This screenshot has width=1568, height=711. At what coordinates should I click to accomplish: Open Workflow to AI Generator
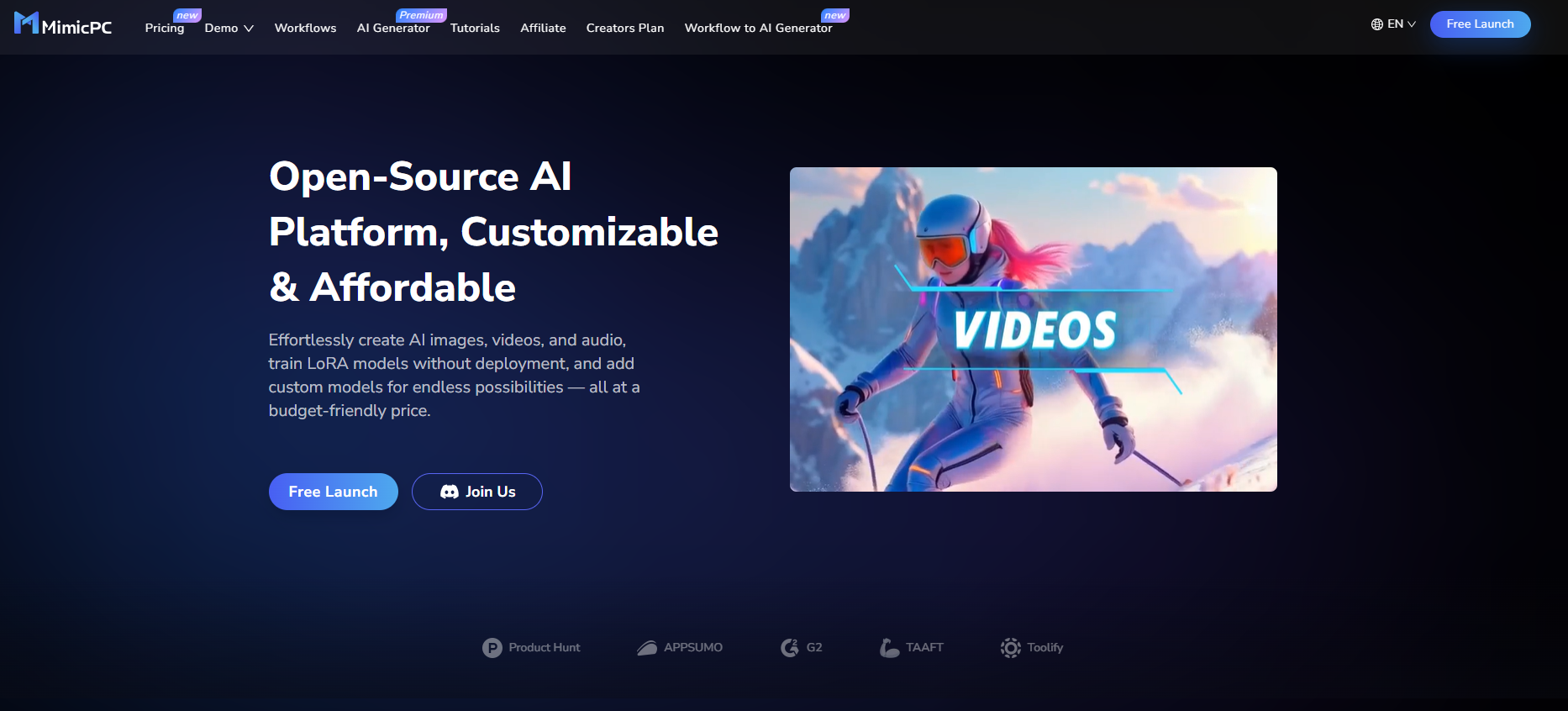pos(759,28)
